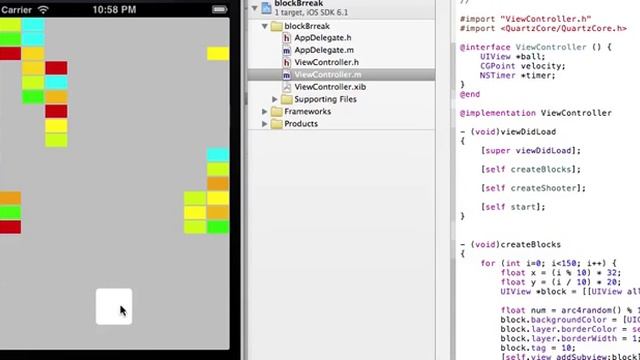Click the Carrier label in simulator
The height and width of the screenshot is (360, 640).
click(x=16, y=10)
